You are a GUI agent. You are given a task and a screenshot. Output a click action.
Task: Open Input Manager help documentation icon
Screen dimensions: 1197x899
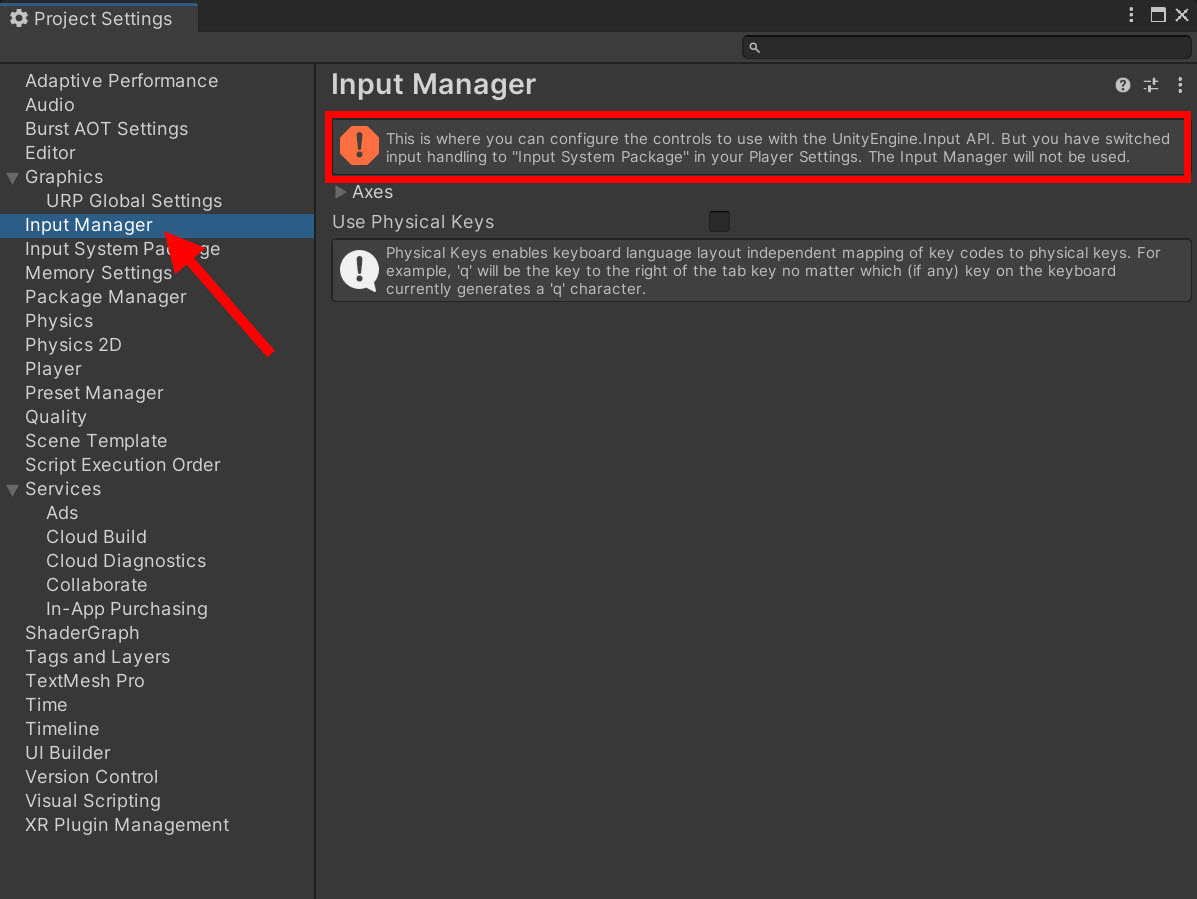click(x=1122, y=85)
